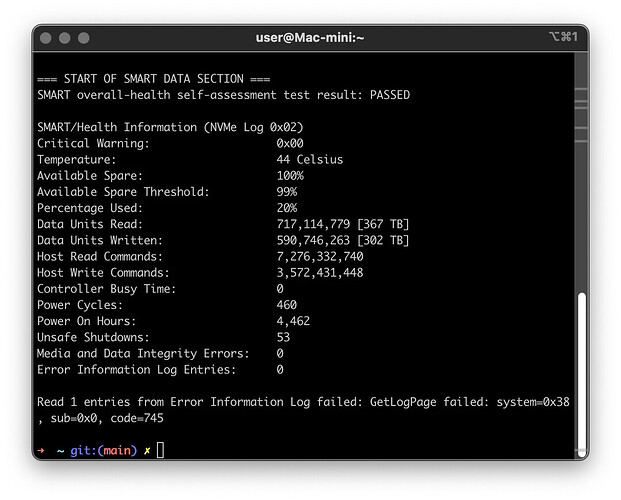
Task: Click the scrollbar track above the thumb
Action: 581,172
